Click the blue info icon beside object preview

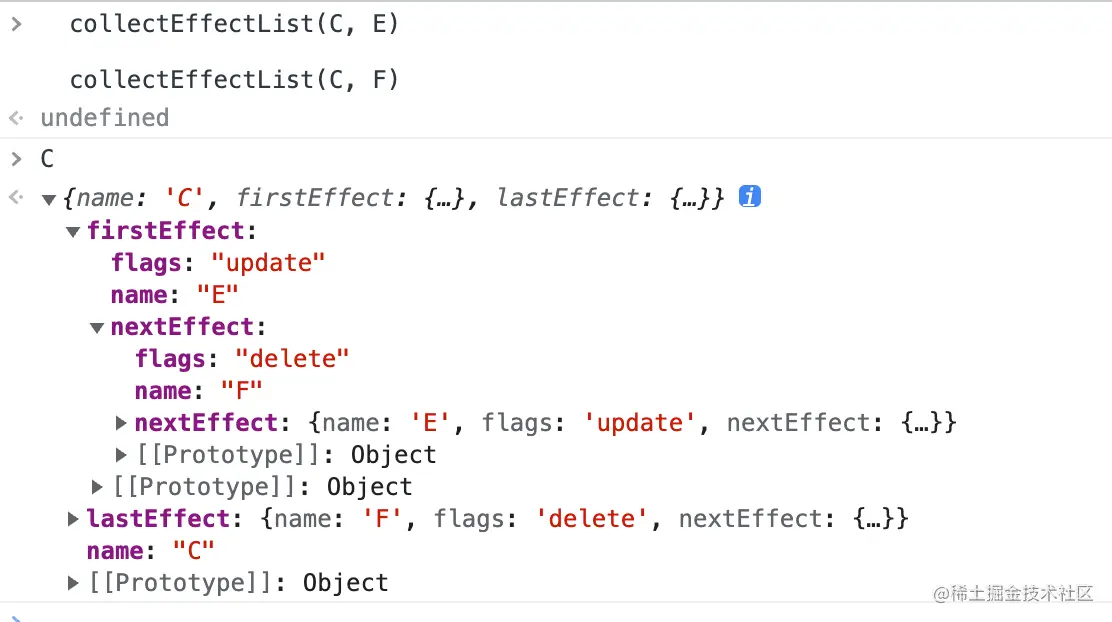pos(750,196)
